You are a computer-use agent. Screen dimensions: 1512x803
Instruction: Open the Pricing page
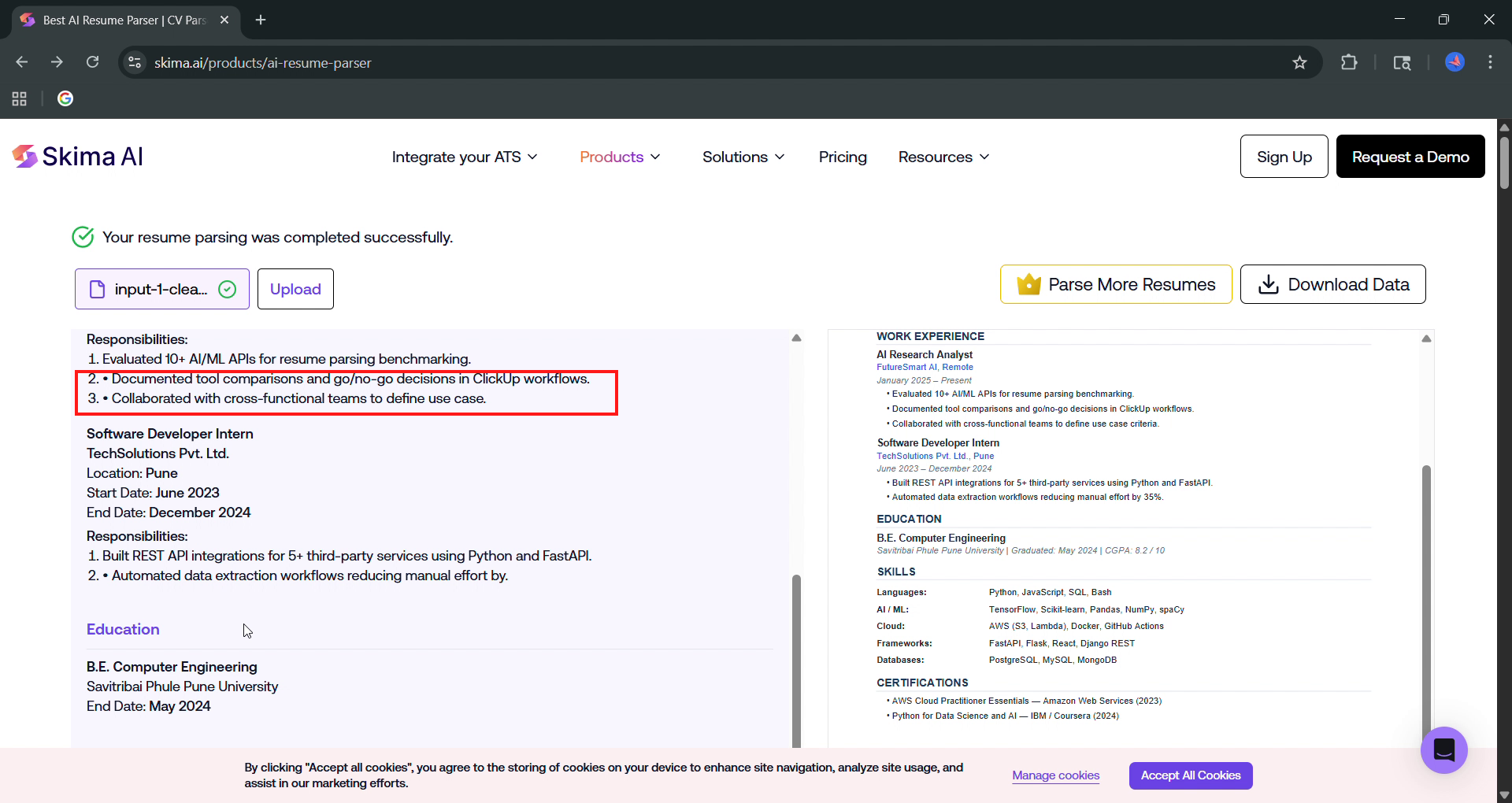(x=843, y=157)
